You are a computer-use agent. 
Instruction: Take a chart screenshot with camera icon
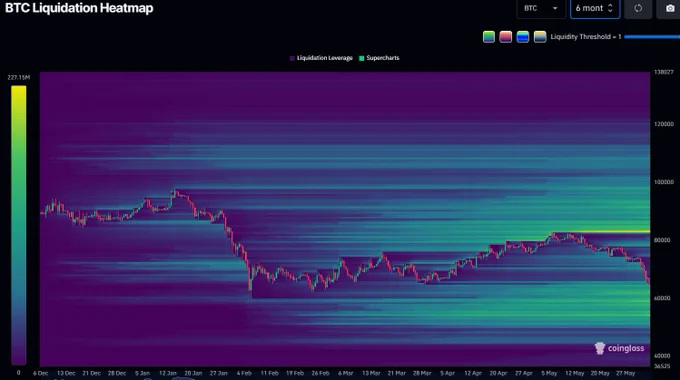[x=669, y=8]
